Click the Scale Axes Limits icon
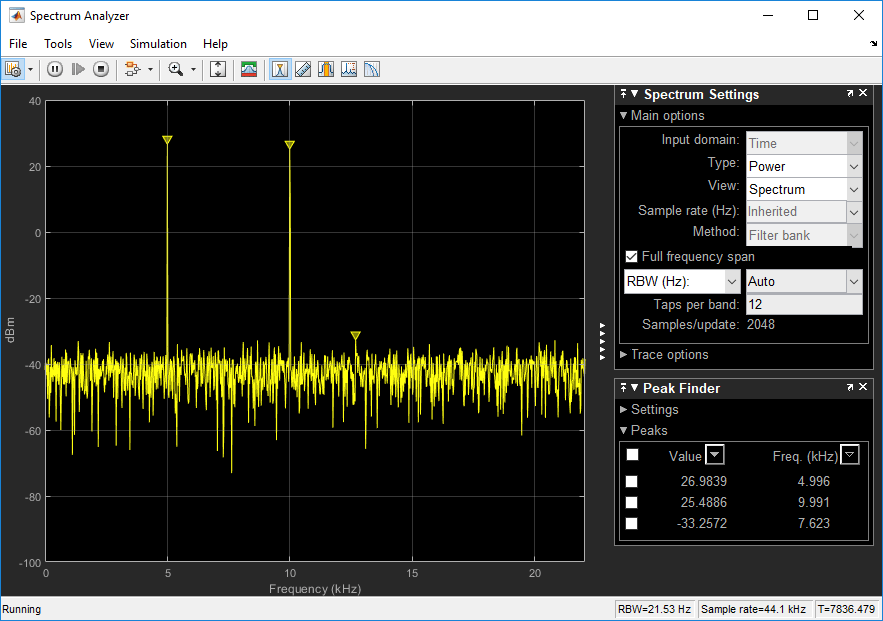The height and width of the screenshot is (621, 883). (x=218, y=69)
